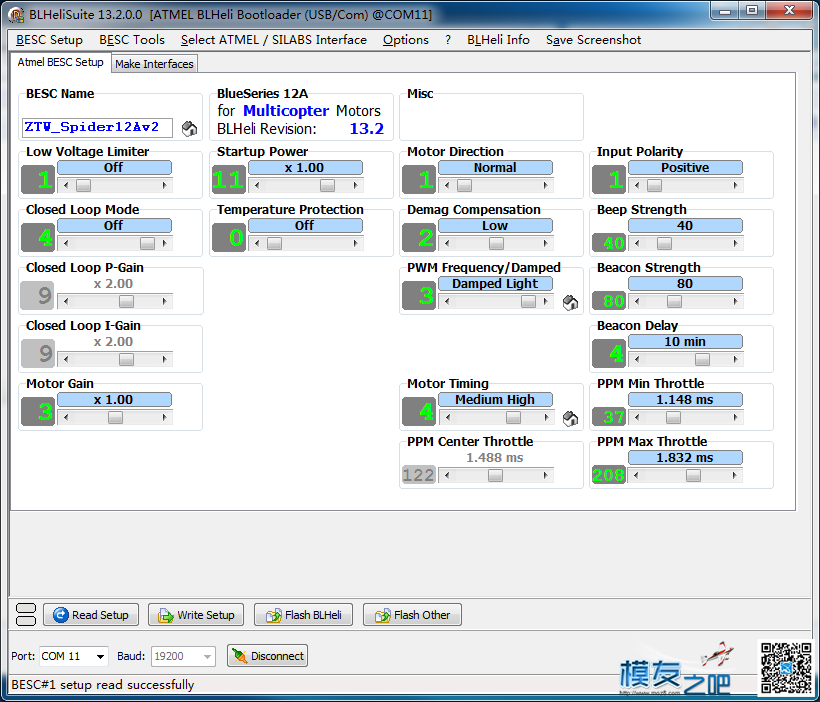Click the 1.148 ms PPM Min Throttle value
This screenshot has width=820, height=702.
click(685, 400)
